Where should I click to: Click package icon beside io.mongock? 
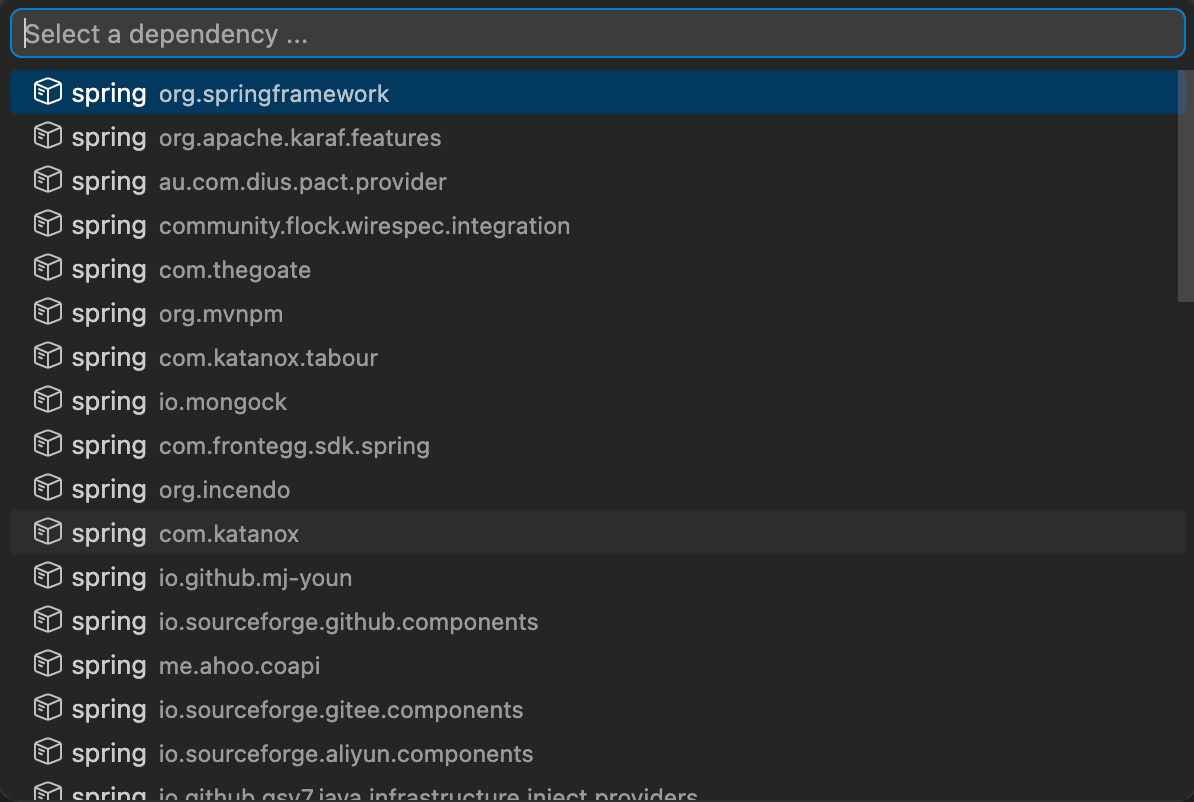[48, 401]
